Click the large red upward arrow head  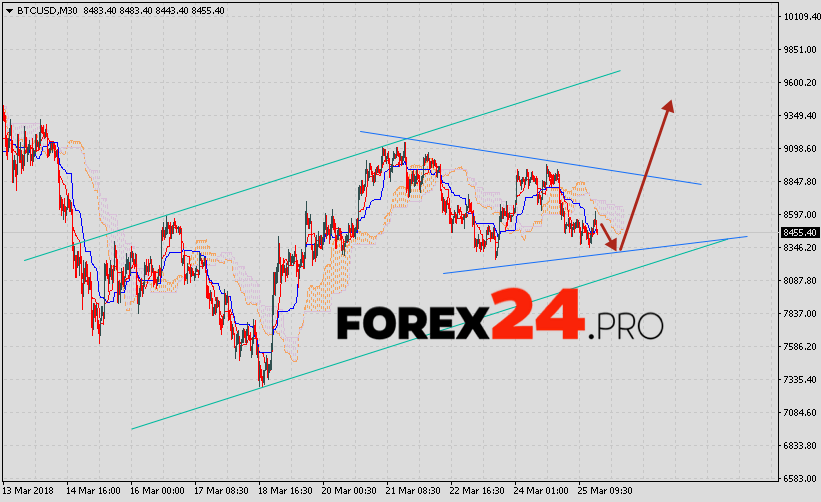click(x=669, y=105)
